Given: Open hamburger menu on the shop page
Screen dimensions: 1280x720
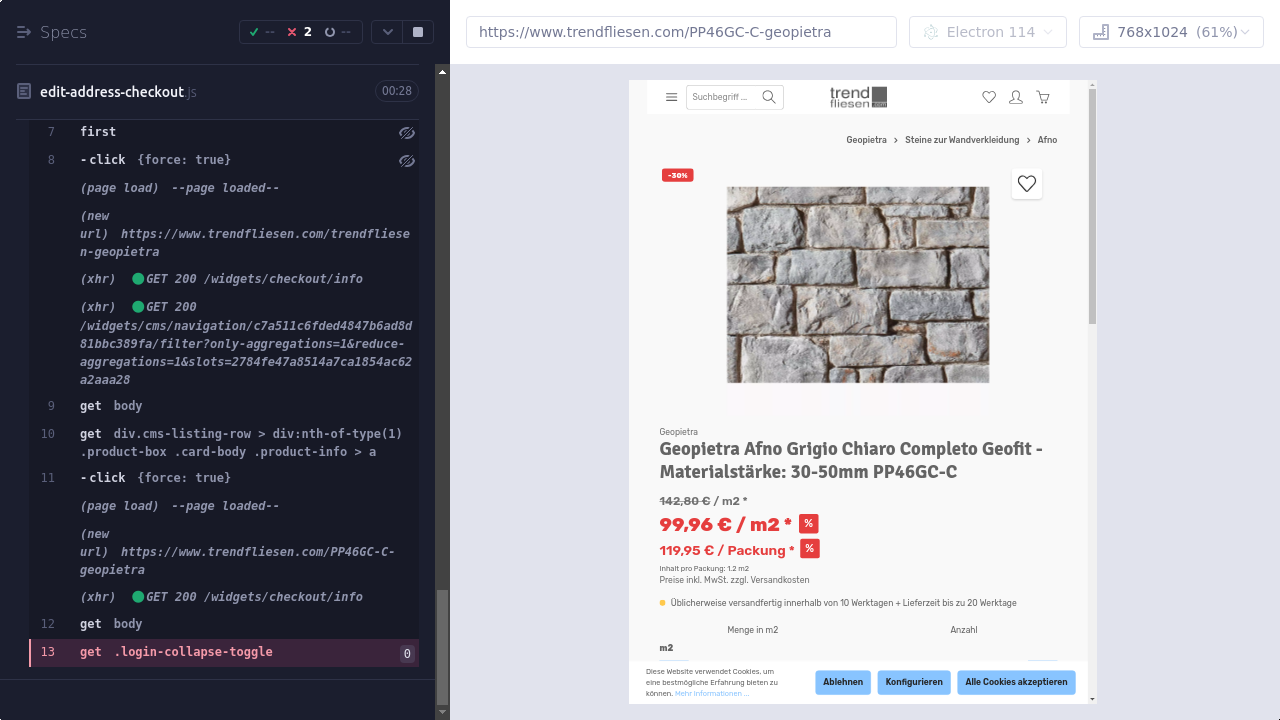Looking at the screenshot, I should (x=671, y=97).
